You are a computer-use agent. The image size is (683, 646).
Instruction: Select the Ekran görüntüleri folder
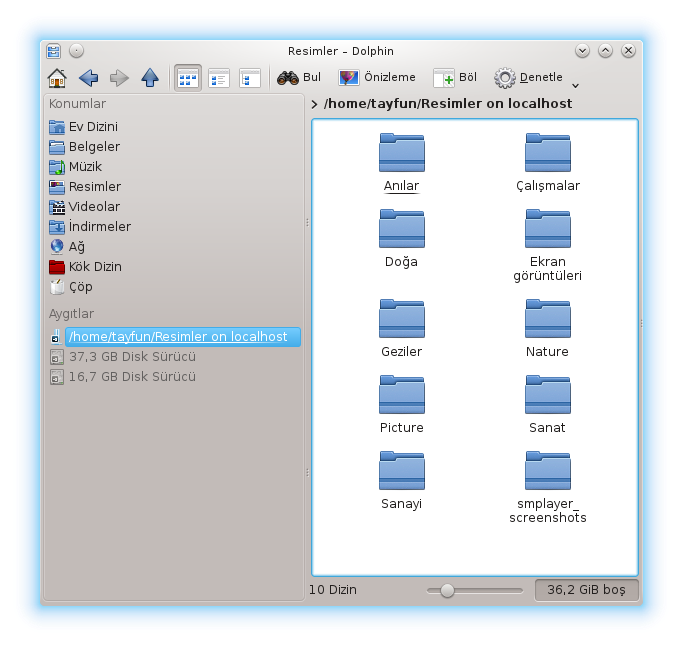tap(548, 246)
